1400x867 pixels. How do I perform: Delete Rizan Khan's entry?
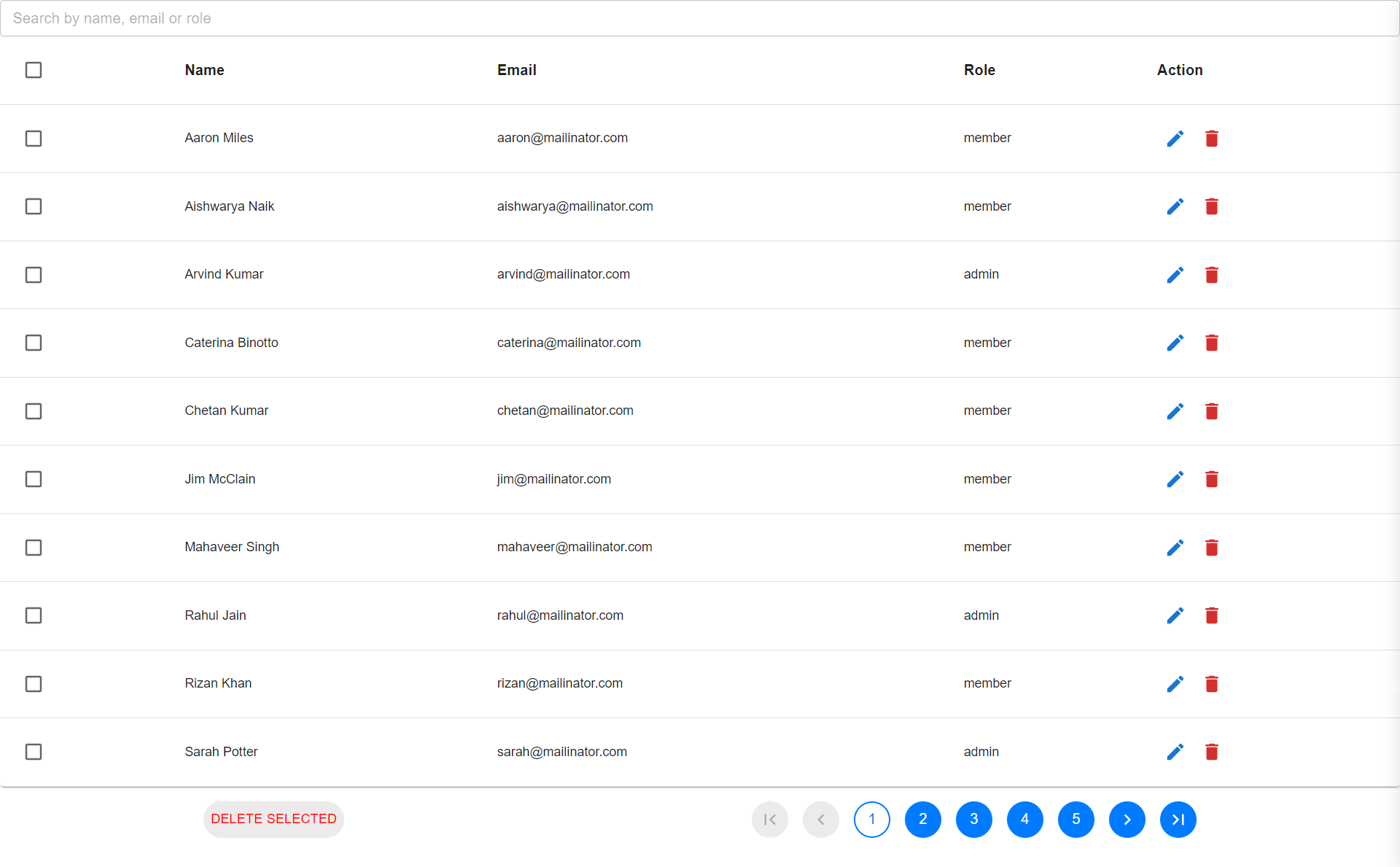1211,684
